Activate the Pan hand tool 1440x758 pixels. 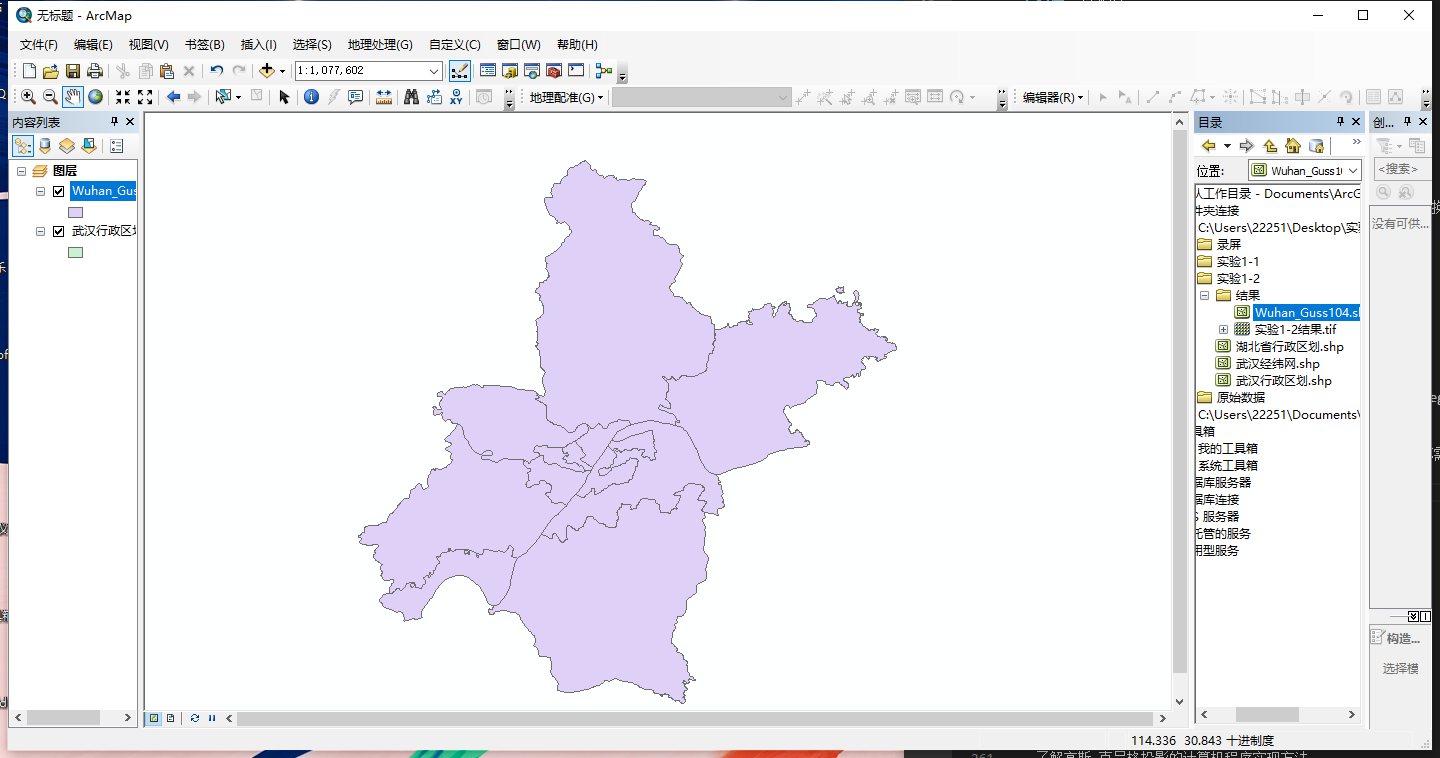click(73, 97)
